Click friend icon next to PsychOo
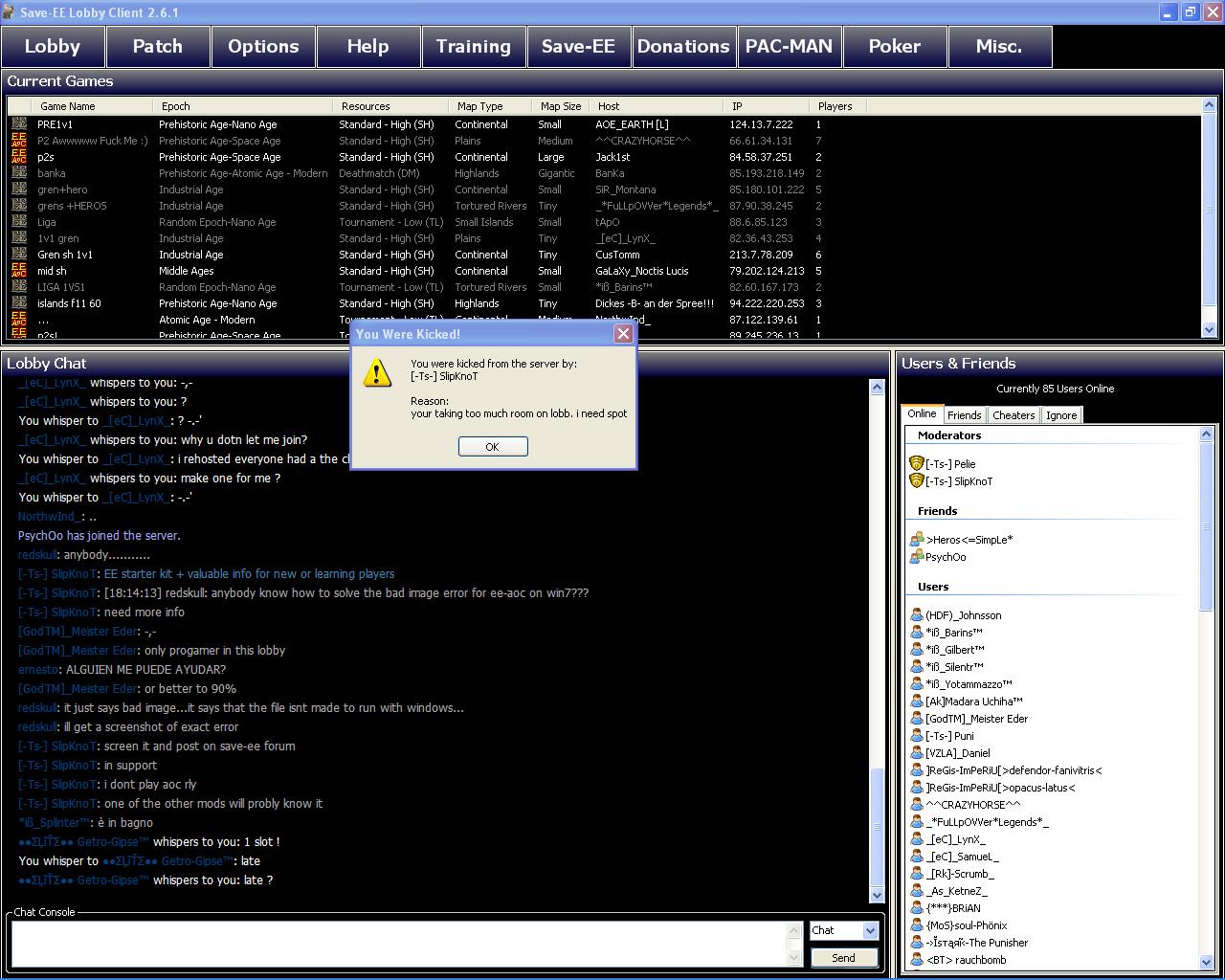The width and height of the screenshot is (1225, 980). tap(917, 556)
